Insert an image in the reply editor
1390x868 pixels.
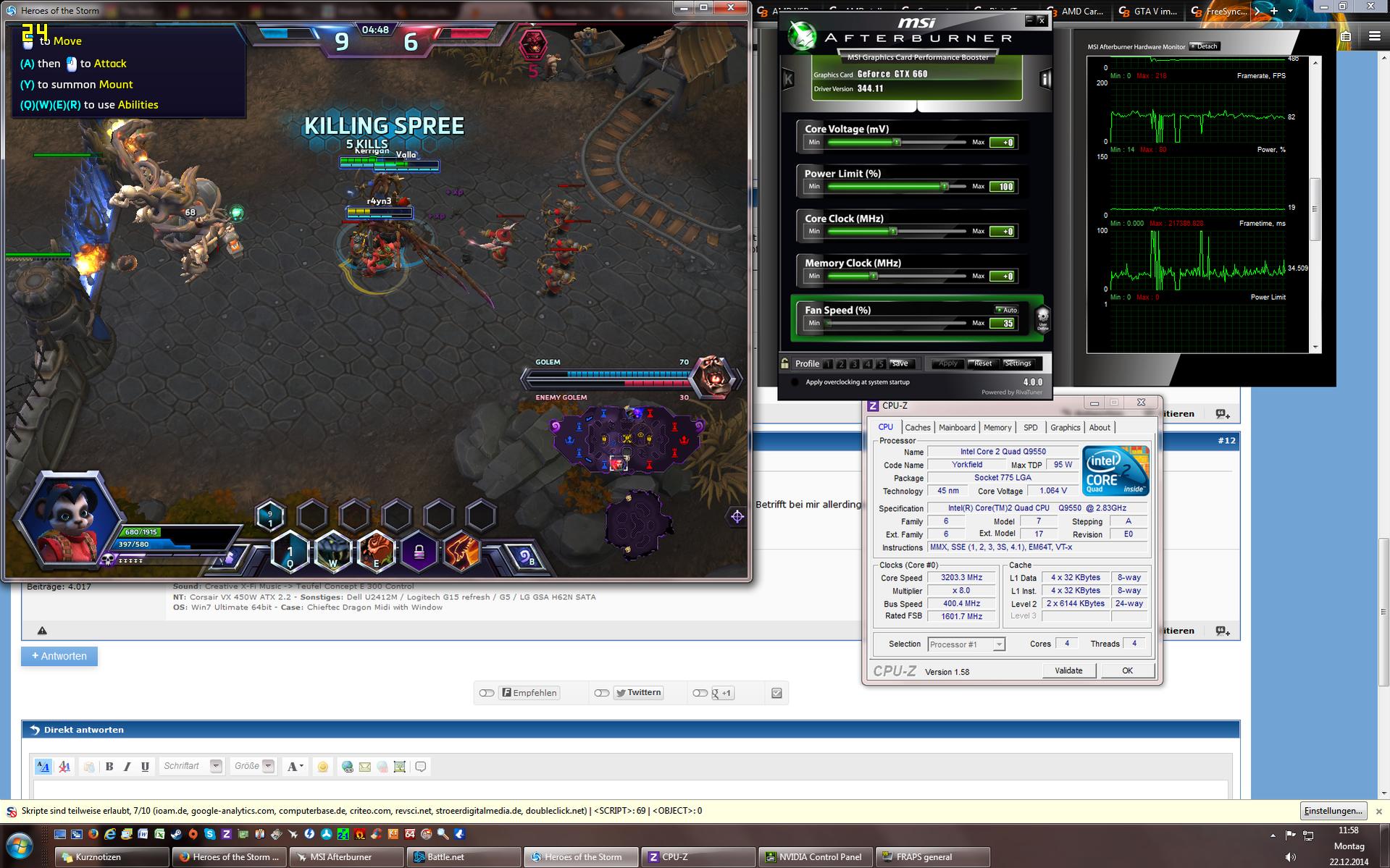[400, 767]
